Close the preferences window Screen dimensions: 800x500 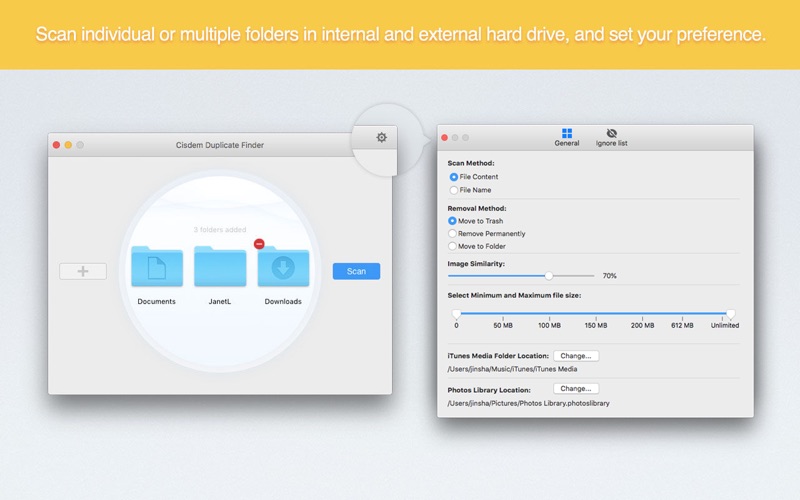point(444,138)
